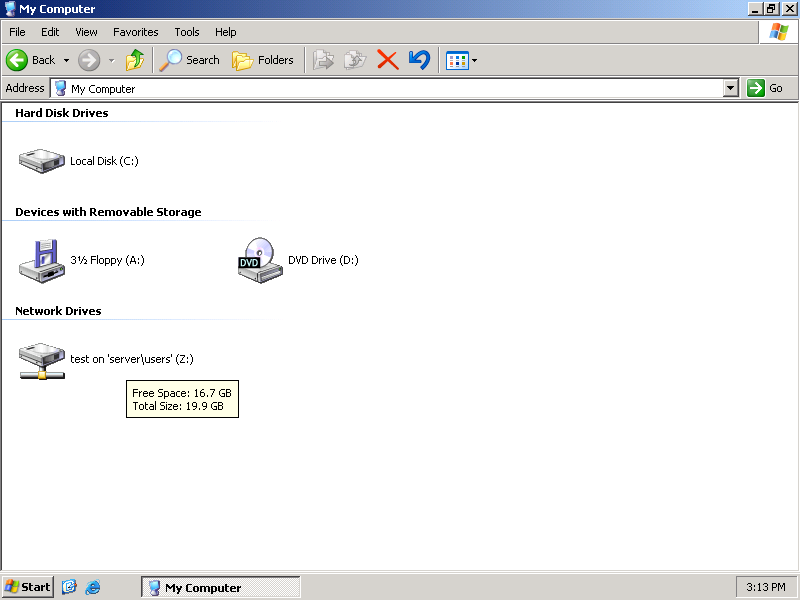This screenshot has height=600, width=800.
Task: Click the My Computer taskbar button
Action: pyautogui.click(x=220, y=587)
